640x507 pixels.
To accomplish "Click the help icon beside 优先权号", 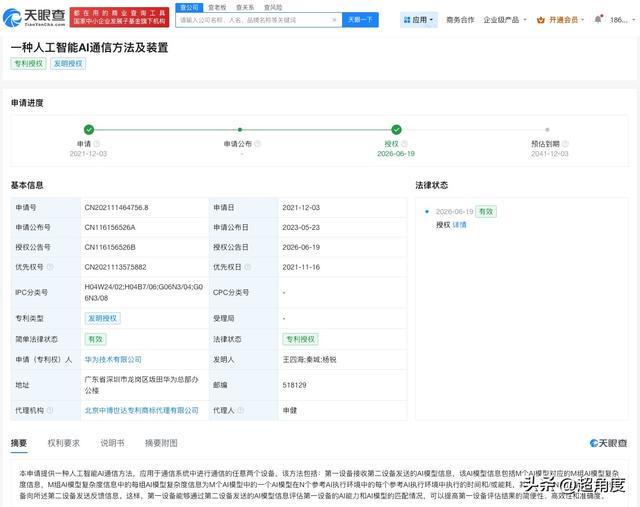I will tap(50, 267).
